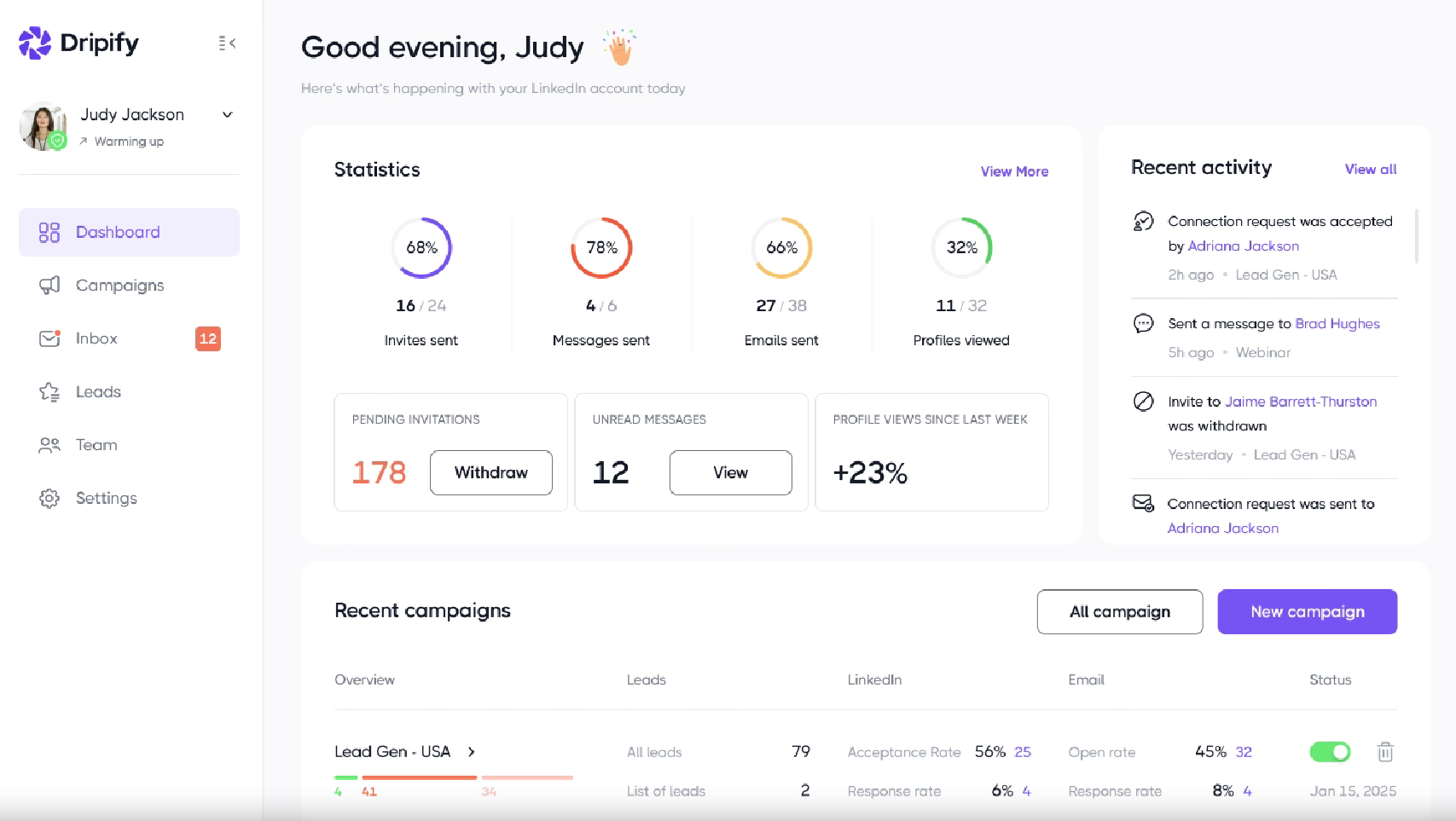This screenshot has width=1456, height=821.
Task: Click the Inbox envelope icon
Action: [49, 338]
